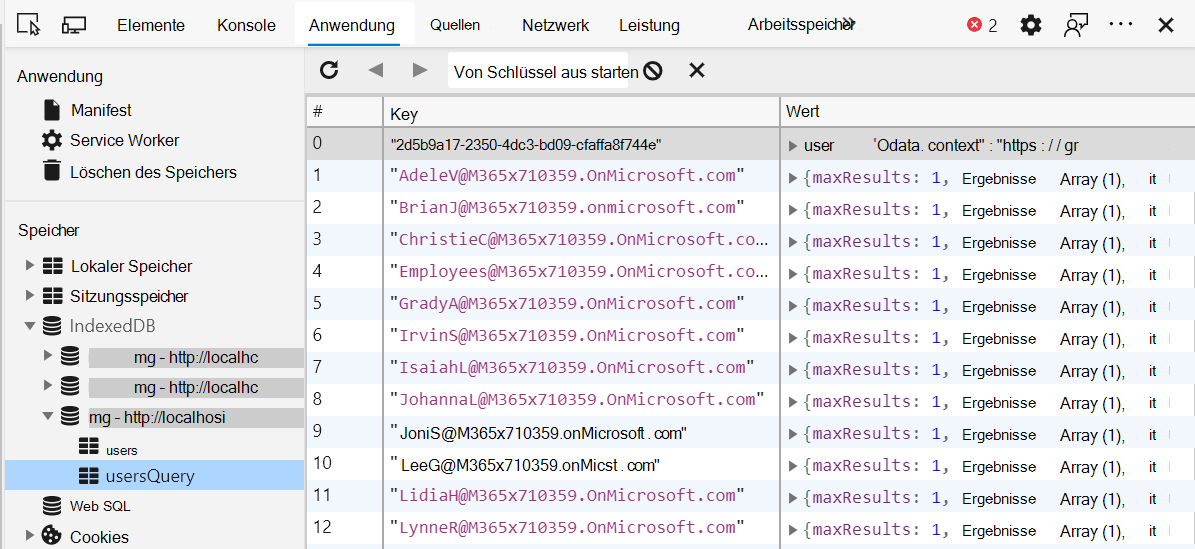Screen dimensions: 1195x549
Task: Select the IsaiahL@M365x710359 key
Action: point(572,368)
